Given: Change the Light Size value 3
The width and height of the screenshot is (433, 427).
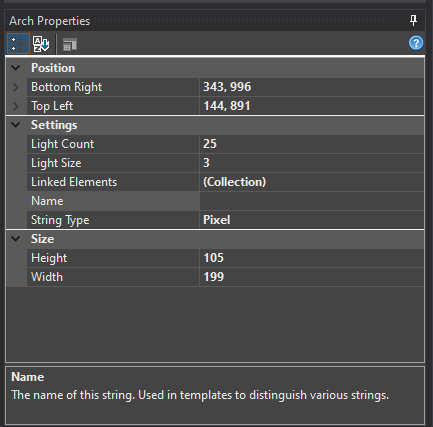Looking at the screenshot, I should pos(312,163).
